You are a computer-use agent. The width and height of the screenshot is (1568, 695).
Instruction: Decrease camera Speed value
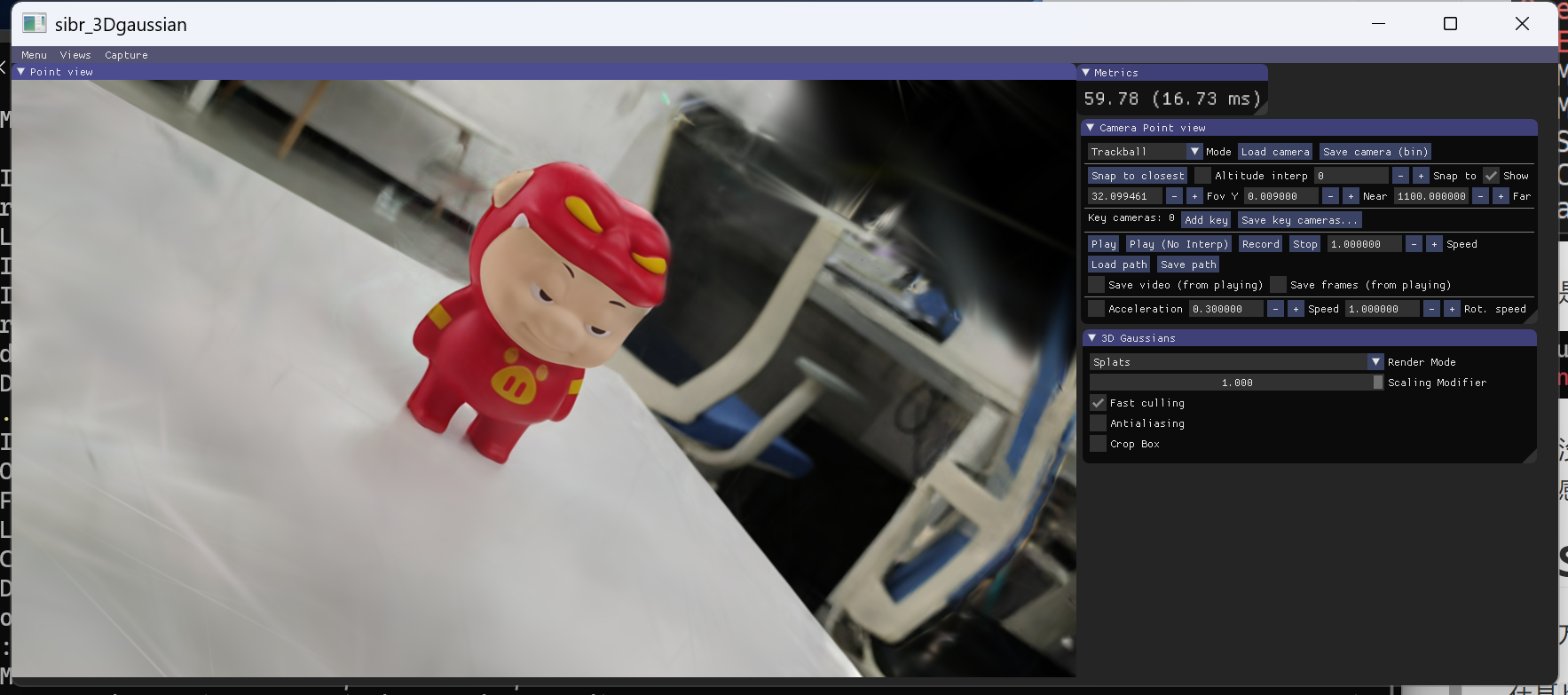click(1275, 309)
